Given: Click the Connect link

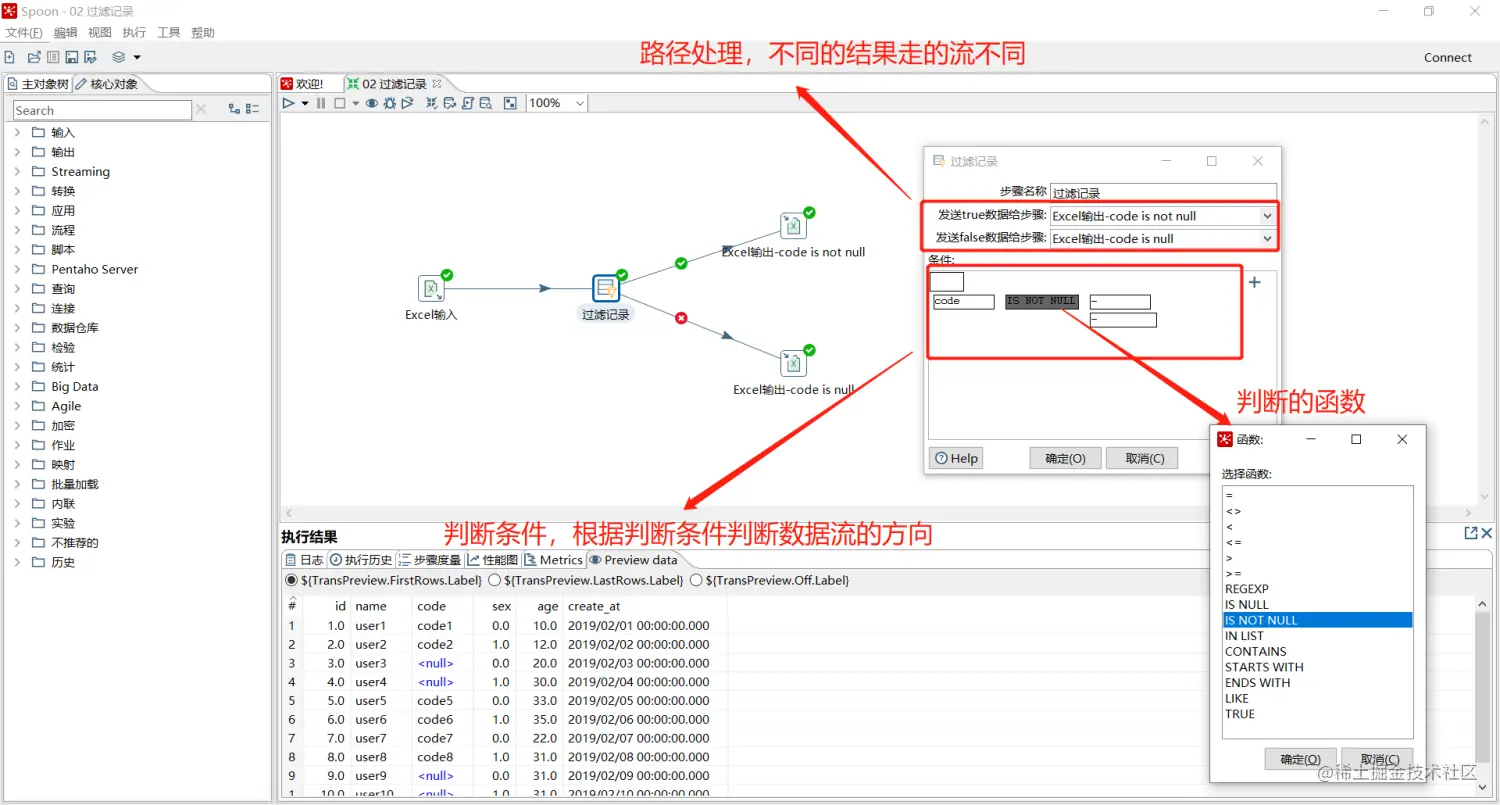Looking at the screenshot, I should (1447, 57).
